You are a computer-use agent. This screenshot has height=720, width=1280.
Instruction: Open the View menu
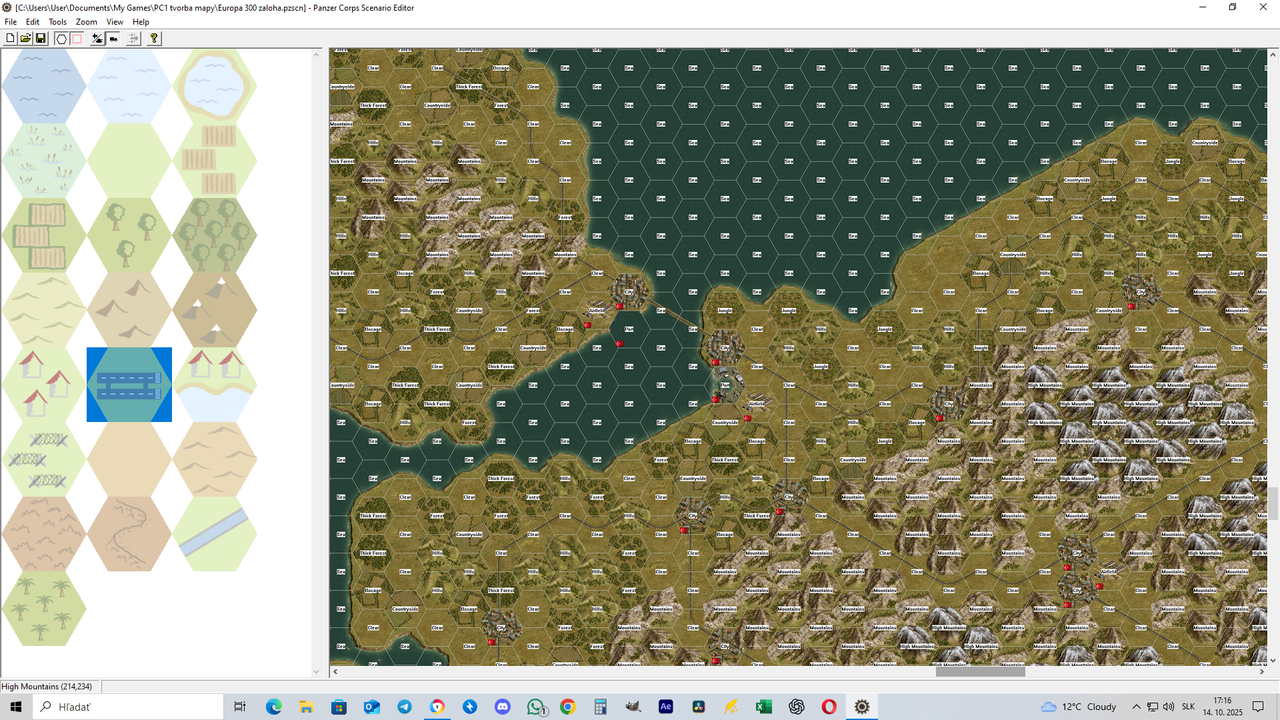point(115,22)
